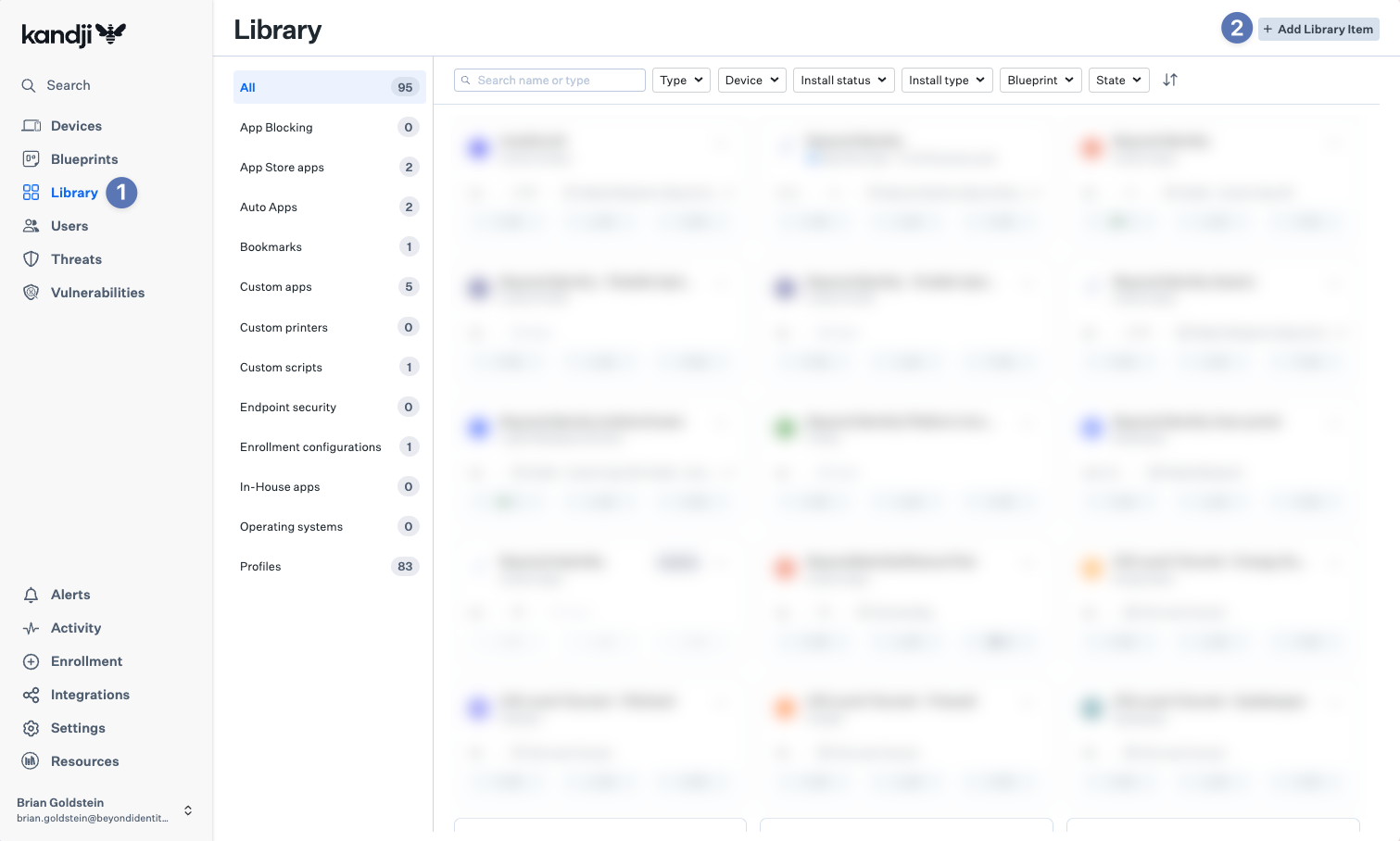
Task: Expand the Type filter dropdown
Action: (681, 81)
